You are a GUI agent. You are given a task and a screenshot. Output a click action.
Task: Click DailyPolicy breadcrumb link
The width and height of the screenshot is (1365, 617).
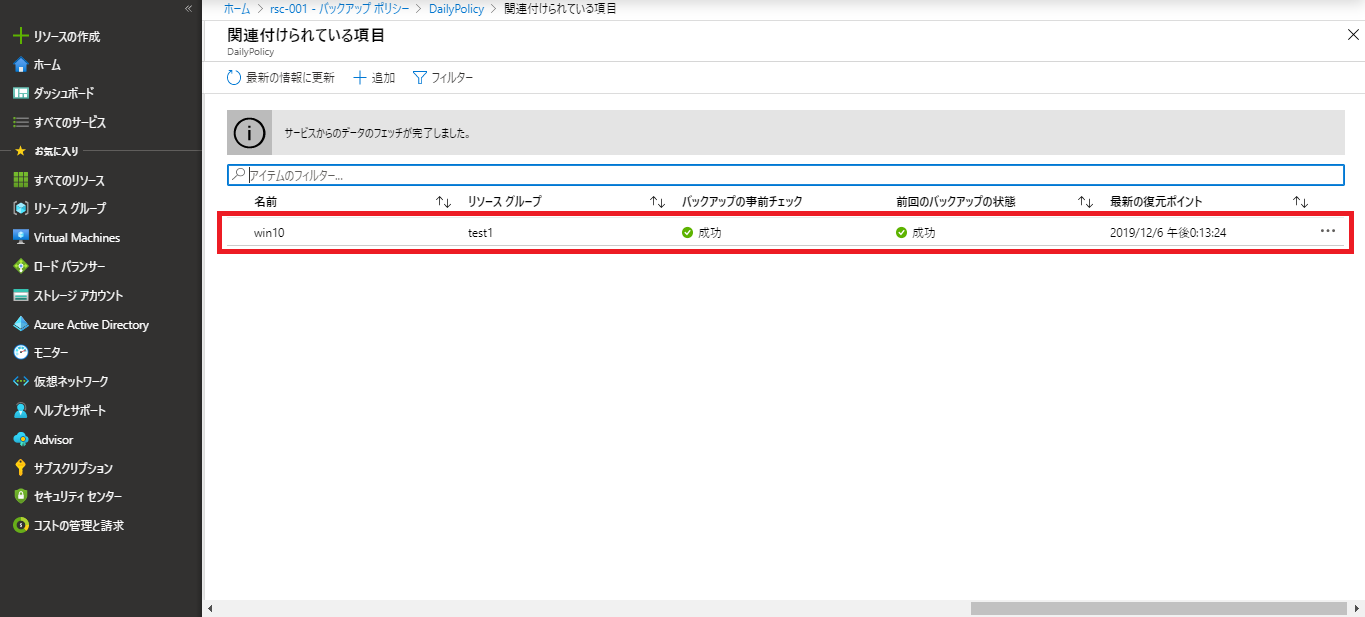click(456, 8)
